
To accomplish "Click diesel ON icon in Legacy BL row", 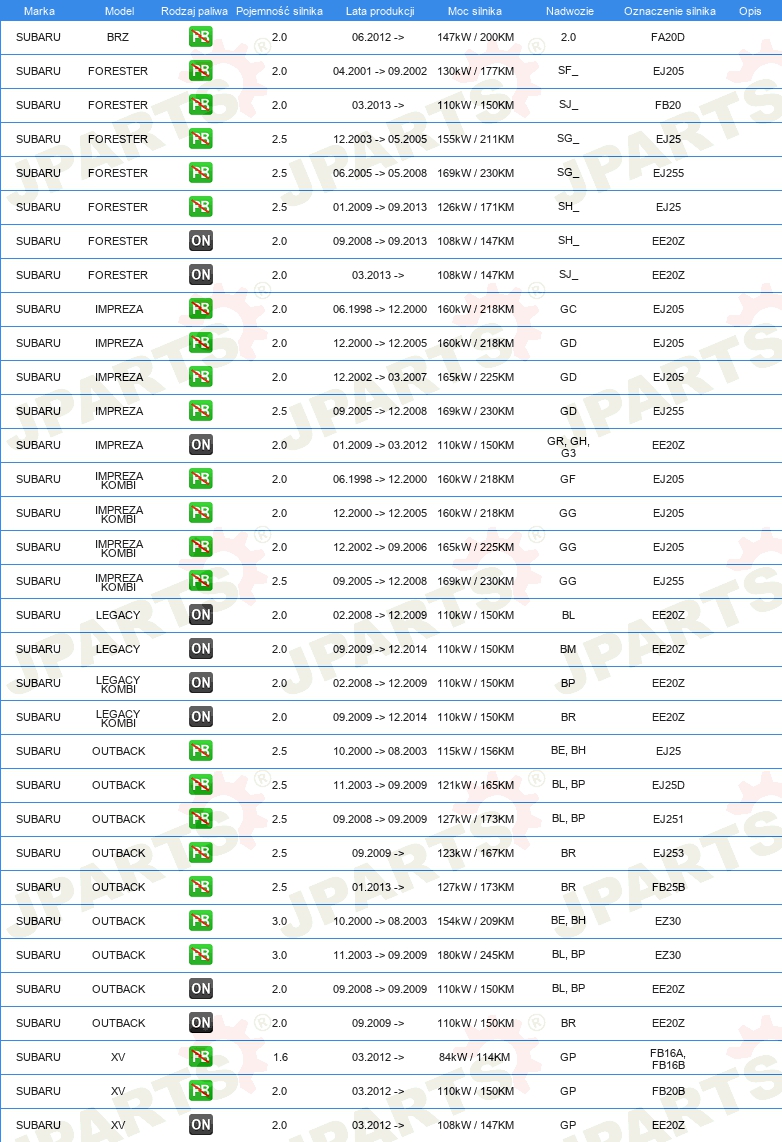I will (x=200, y=615).
